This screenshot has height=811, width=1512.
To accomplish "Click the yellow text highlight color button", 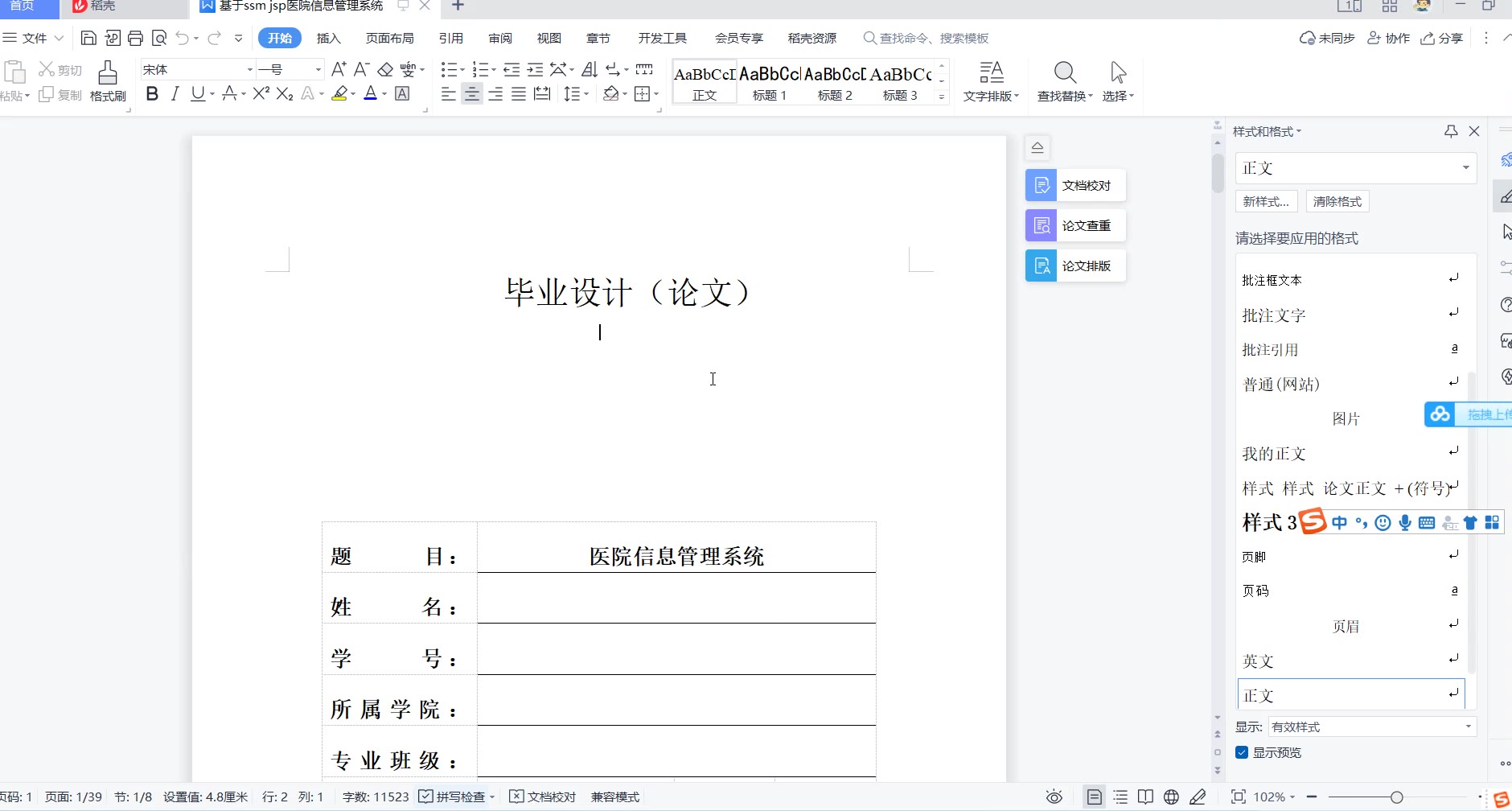I will (x=339, y=94).
